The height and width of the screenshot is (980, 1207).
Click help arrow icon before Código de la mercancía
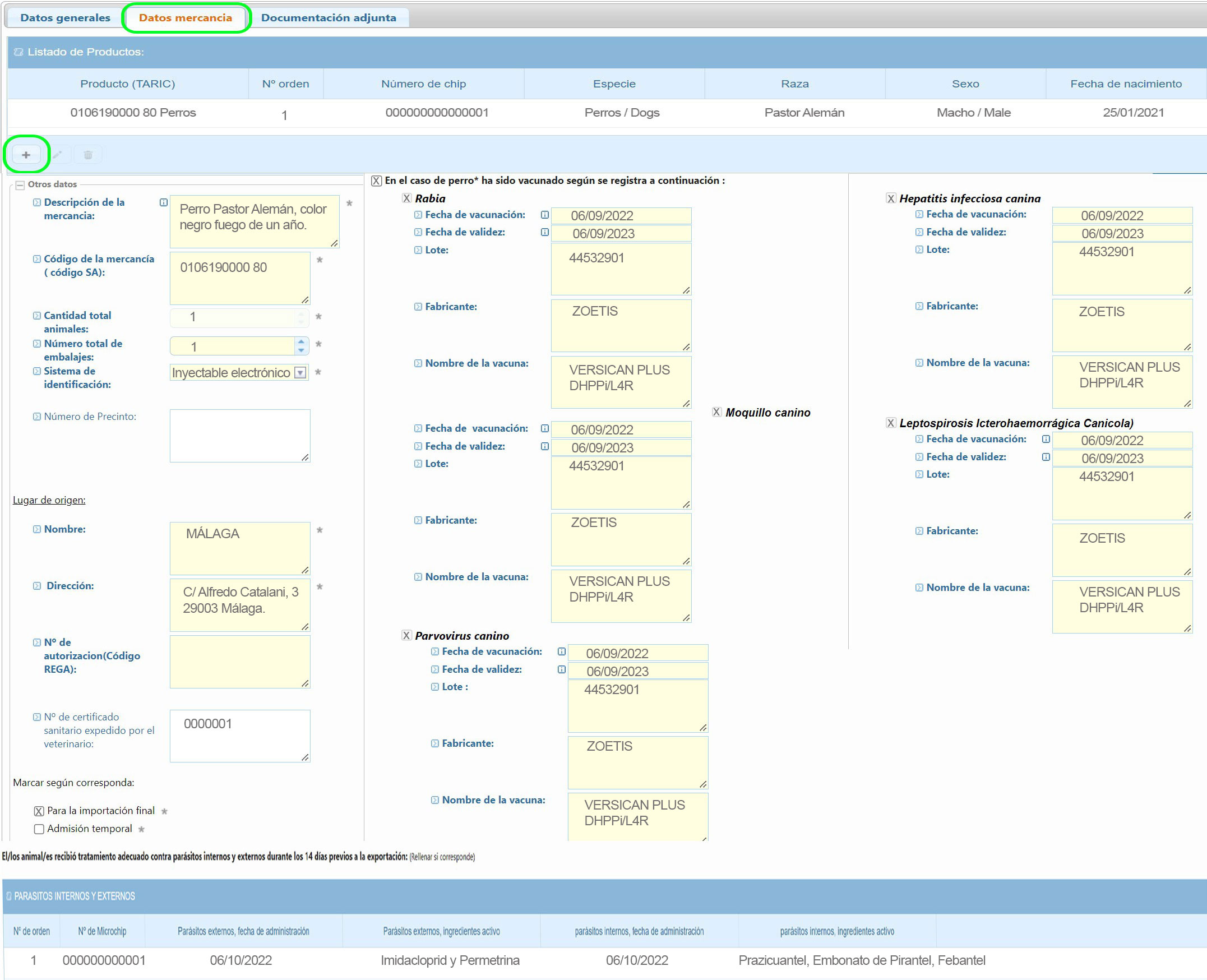tap(36, 259)
